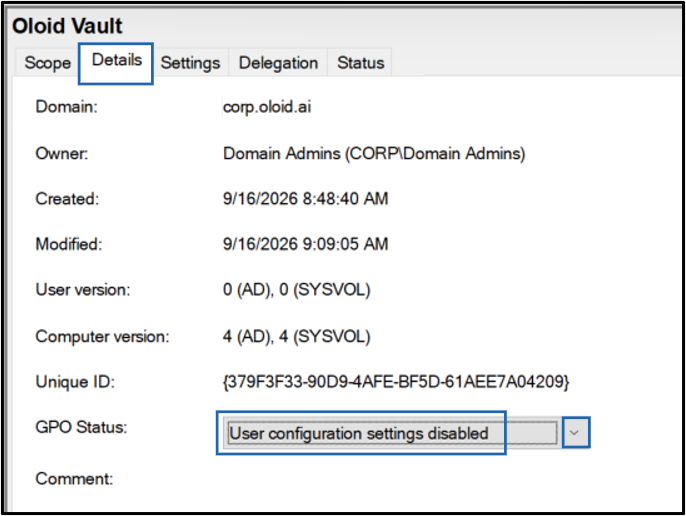
Task: Click the Modified: label
Action: click(69, 244)
